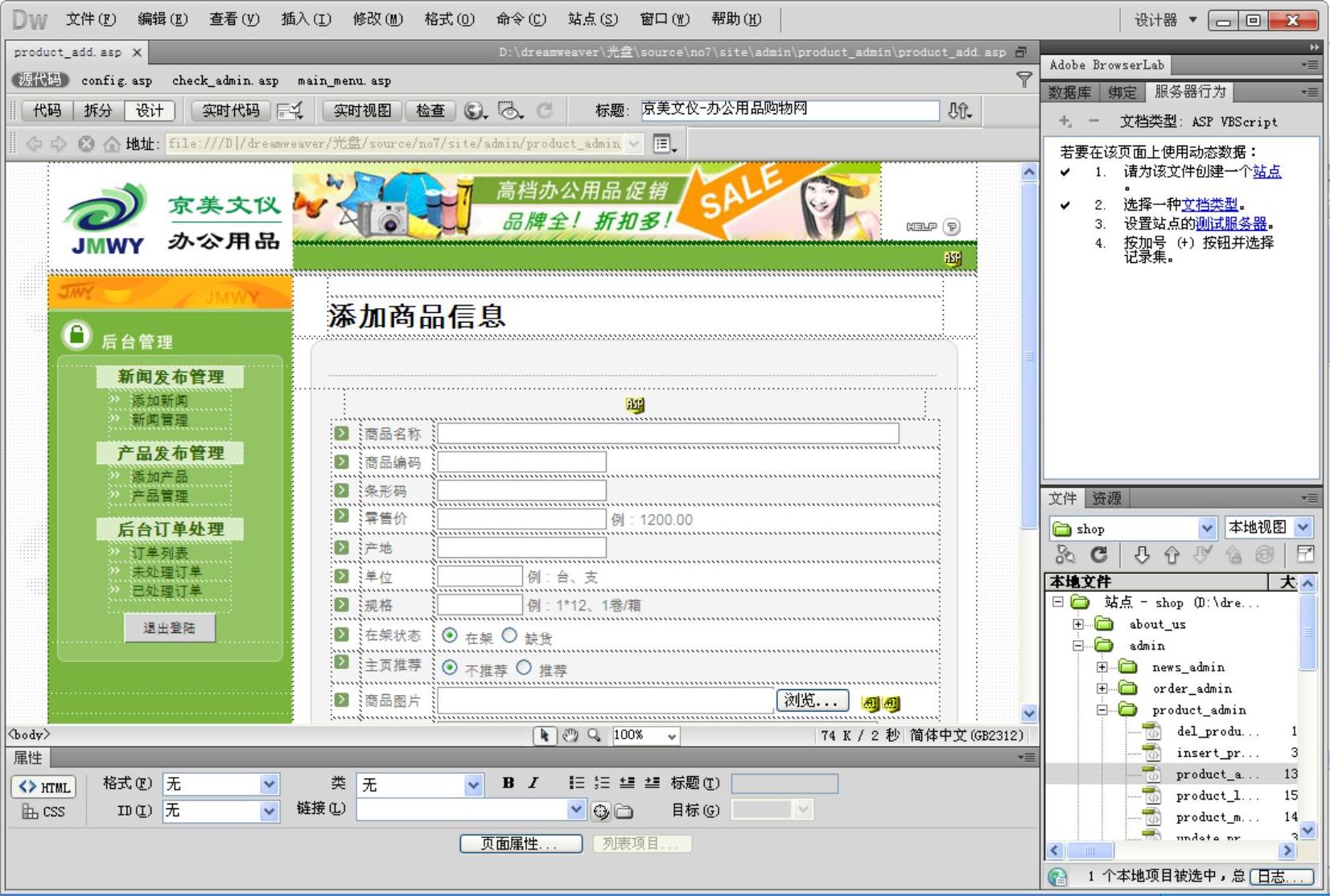The image size is (1330, 896).
Task: Click the put files up arrow icon
Action: [x=1171, y=554]
